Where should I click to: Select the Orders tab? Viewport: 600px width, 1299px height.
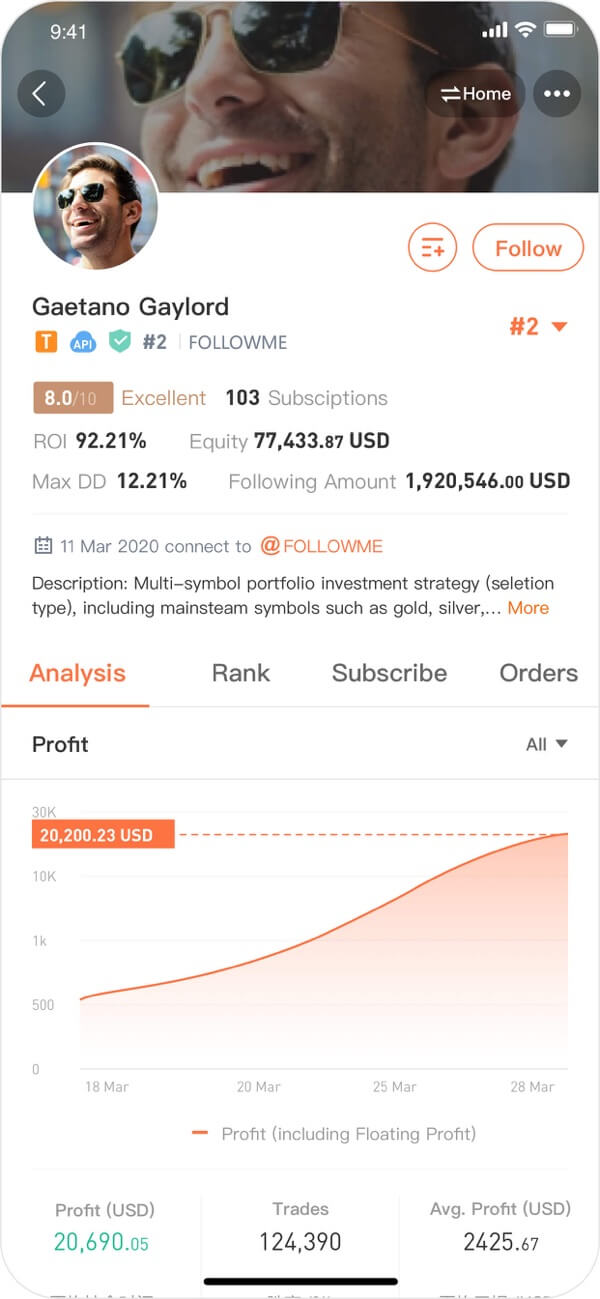click(538, 673)
